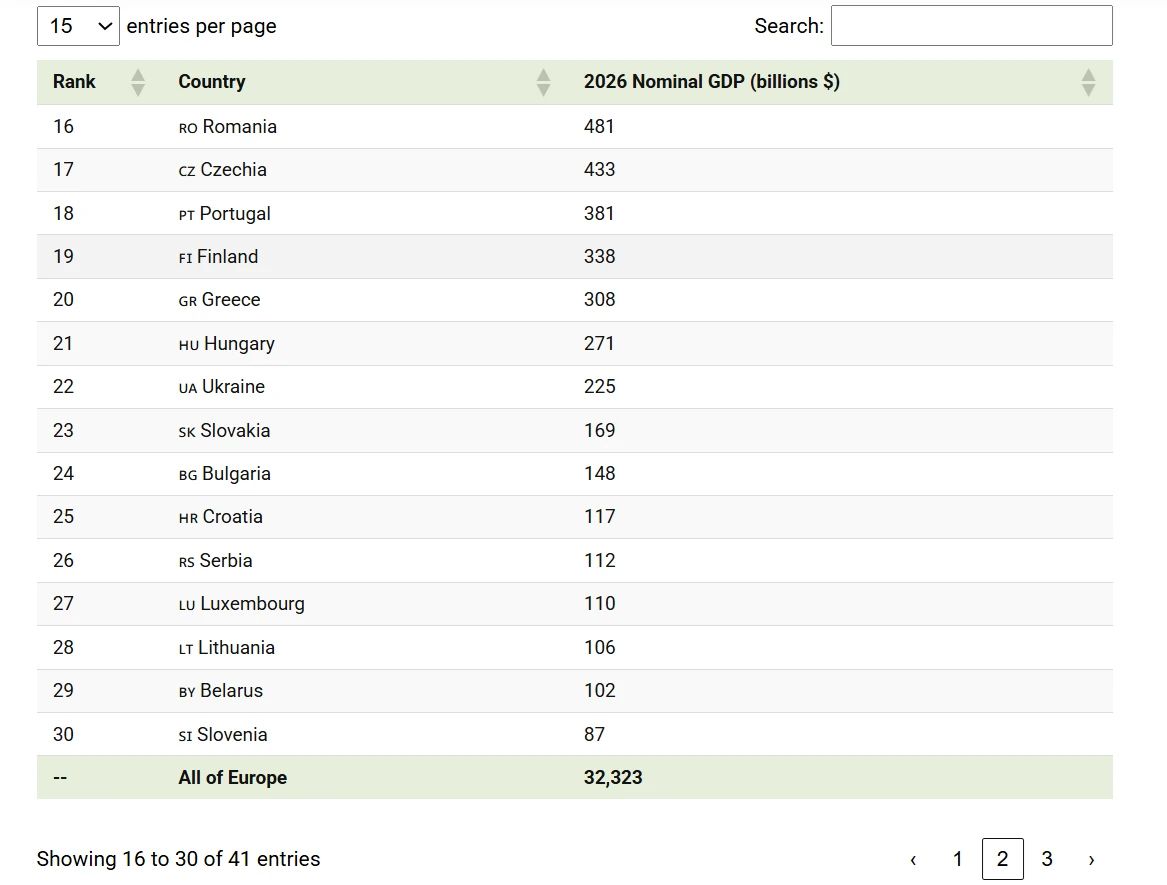The image size is (1167, 885).
Task: Sort by 2026 Nominal GDP arrows
Action: [1088, 82]
